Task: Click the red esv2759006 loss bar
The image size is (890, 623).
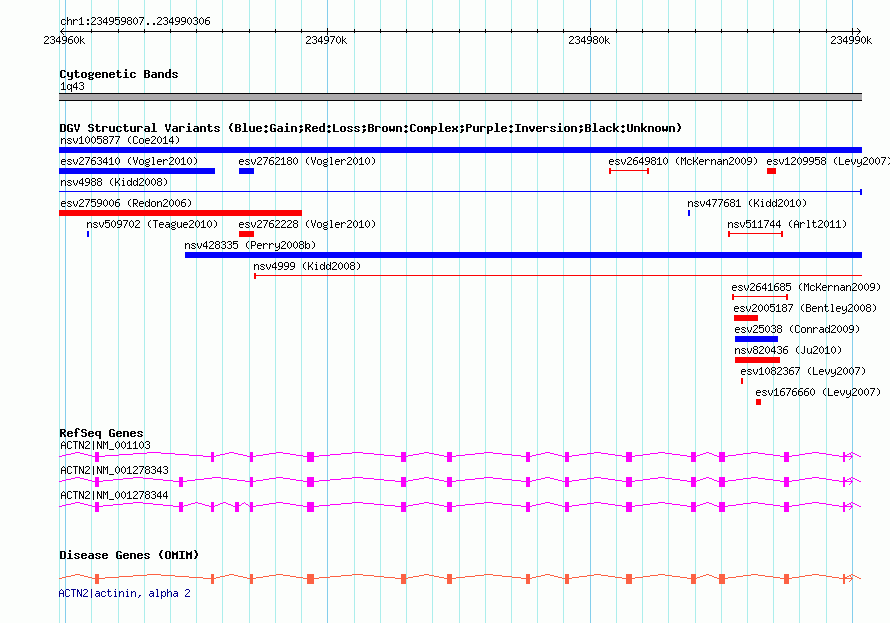Action: [x=180, y=213]
